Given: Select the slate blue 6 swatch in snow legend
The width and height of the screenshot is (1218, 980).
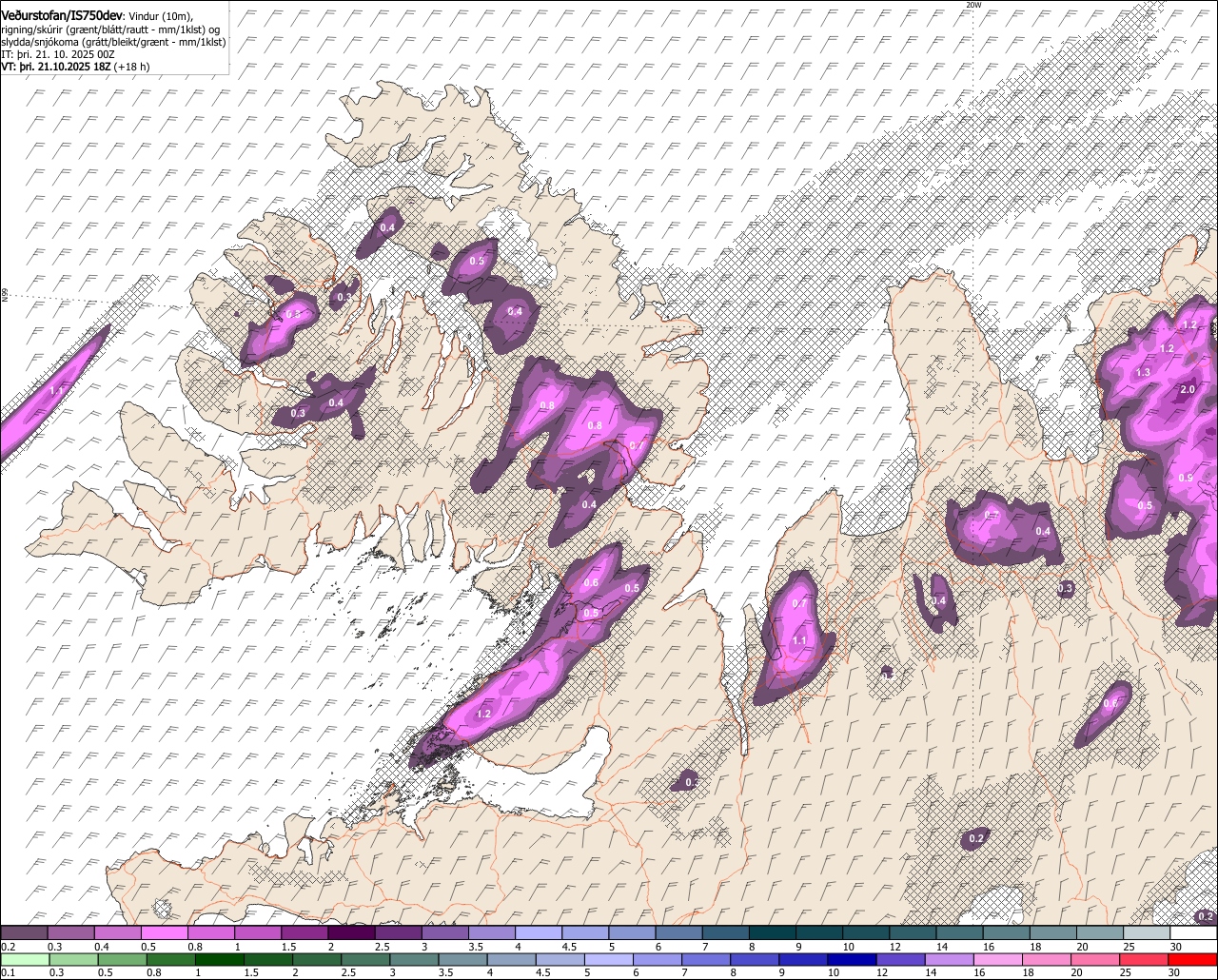Looking at the screenshot, I should [678, 932].
